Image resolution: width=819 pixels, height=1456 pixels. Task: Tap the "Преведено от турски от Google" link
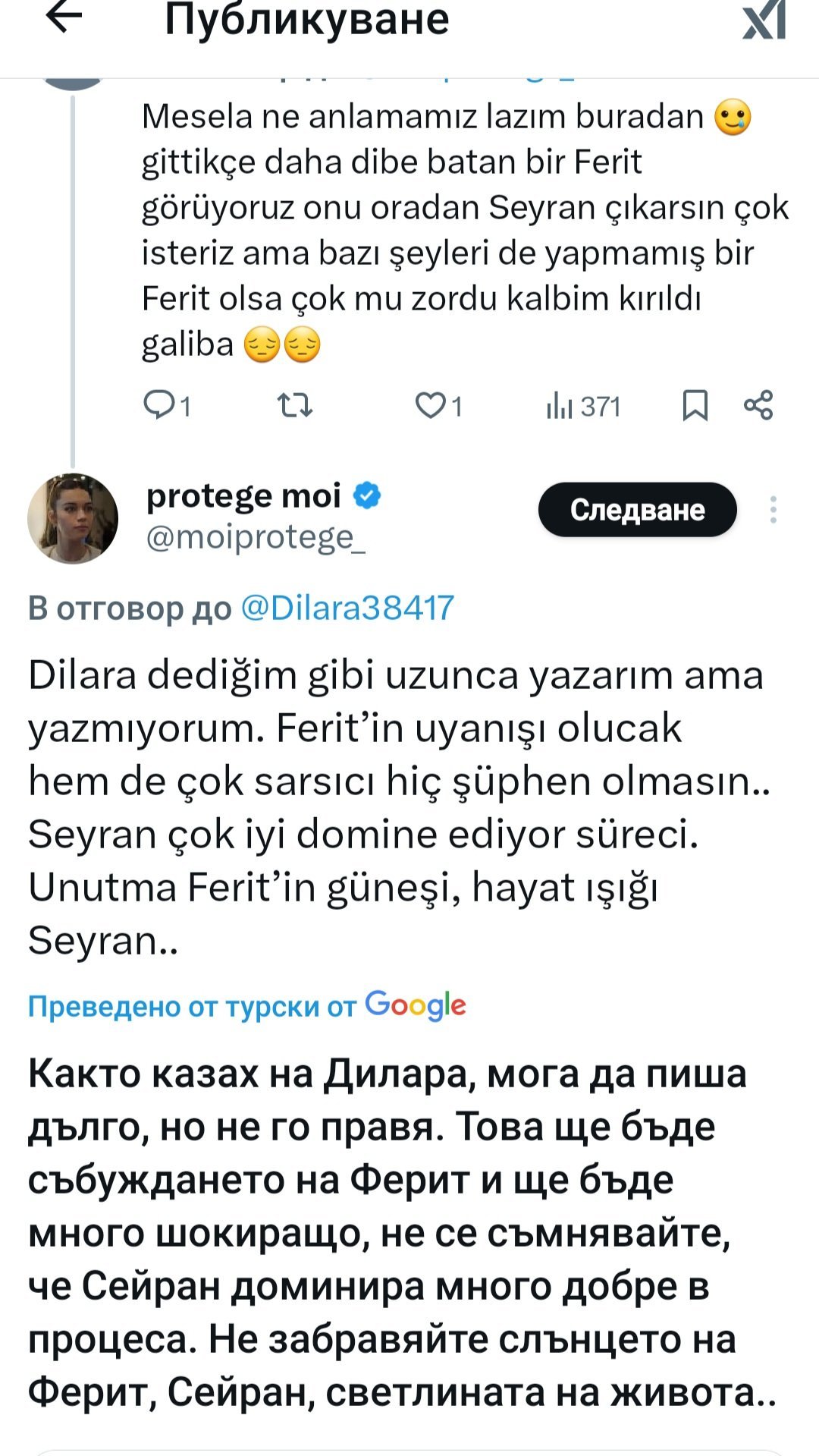[x=246, y=1006]
